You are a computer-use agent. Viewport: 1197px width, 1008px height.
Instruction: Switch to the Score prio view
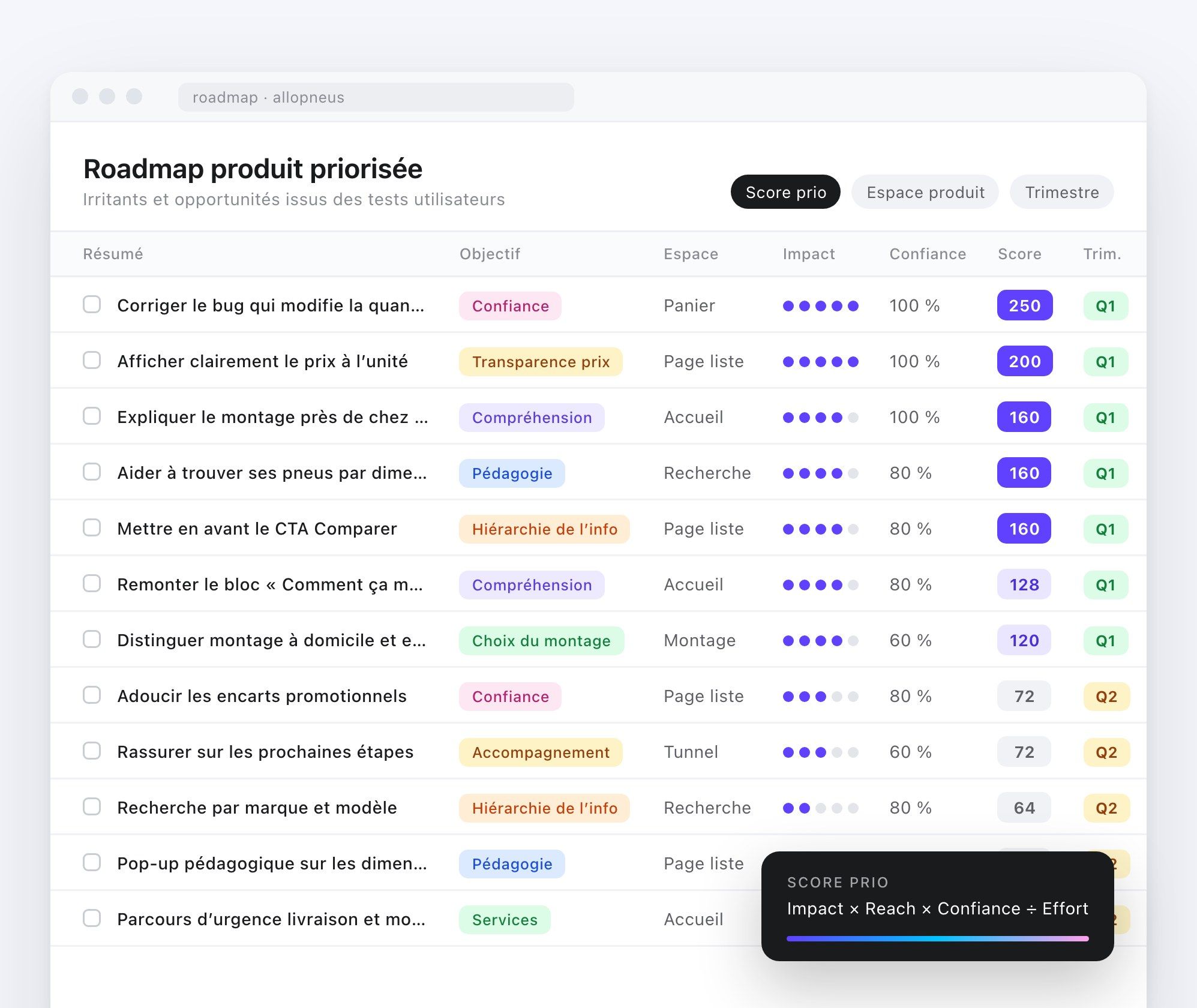tap(785, 192)
